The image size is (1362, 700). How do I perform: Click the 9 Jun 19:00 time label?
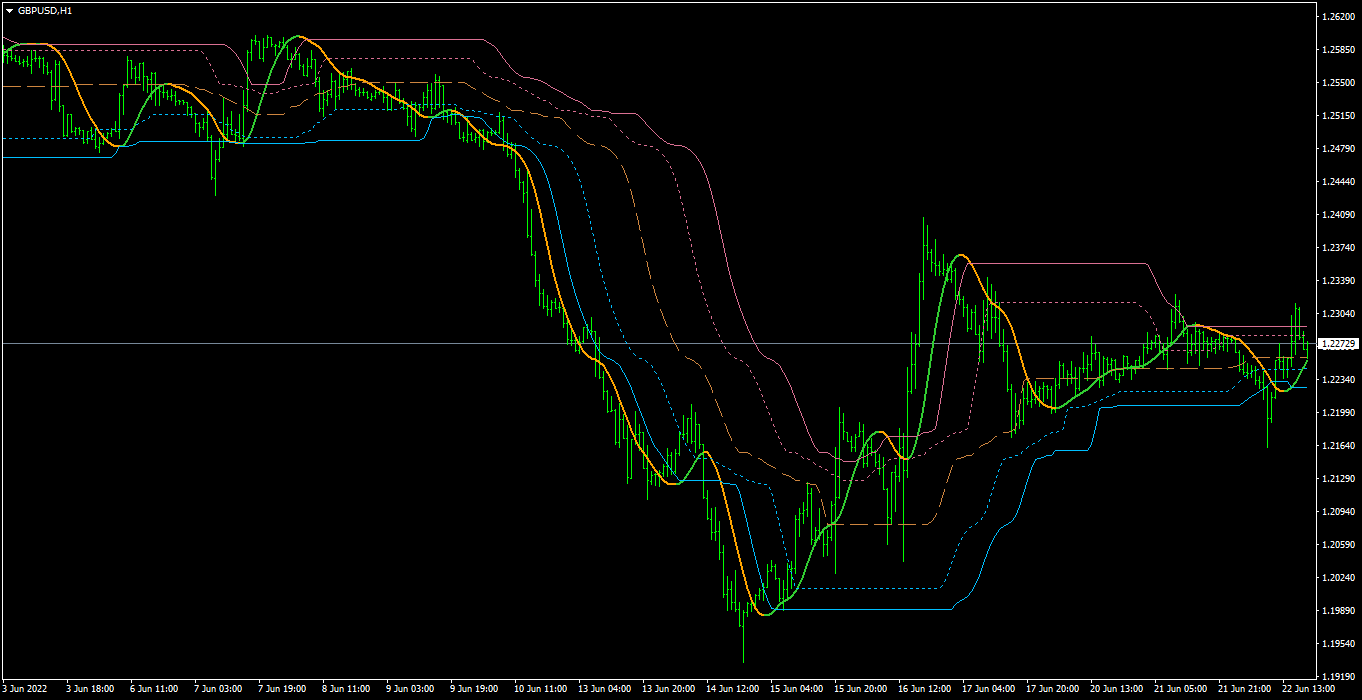[475, 689]
